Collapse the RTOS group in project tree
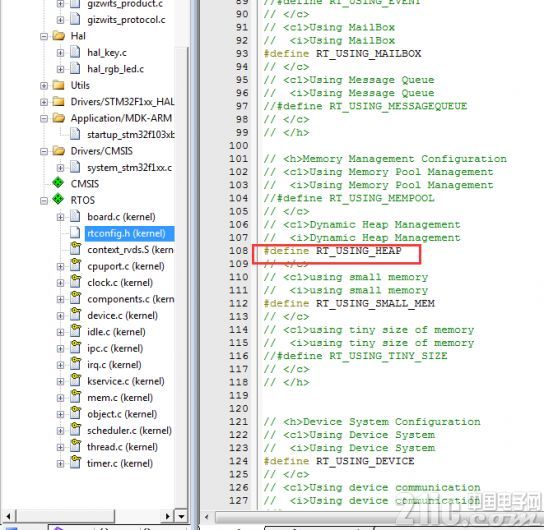Screen dimensions: 544x530 coord(44,201)
